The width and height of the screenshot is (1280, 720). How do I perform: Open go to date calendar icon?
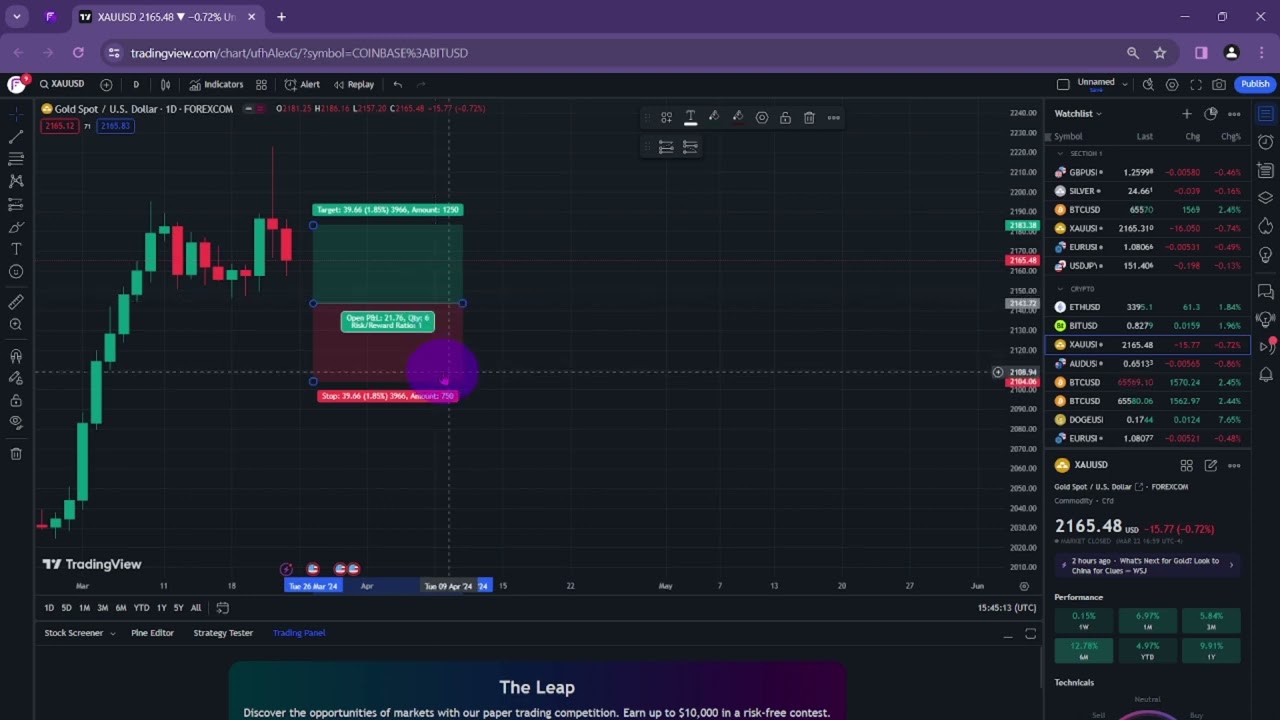click(x=223, y=608)
